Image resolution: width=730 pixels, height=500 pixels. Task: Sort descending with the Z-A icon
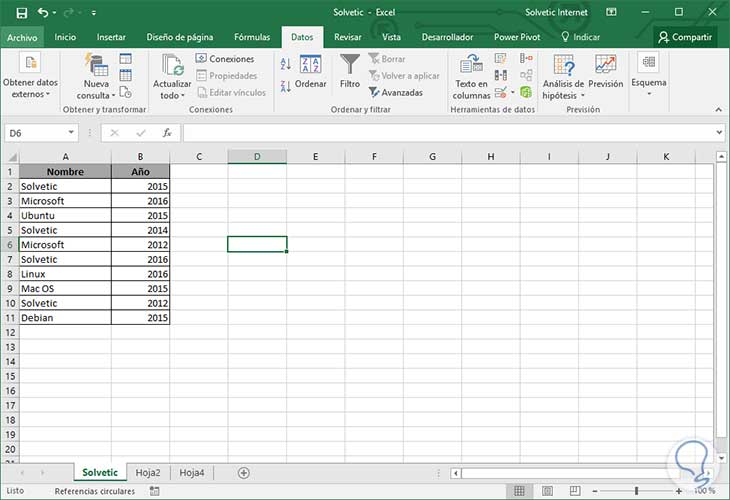[286, 86]
